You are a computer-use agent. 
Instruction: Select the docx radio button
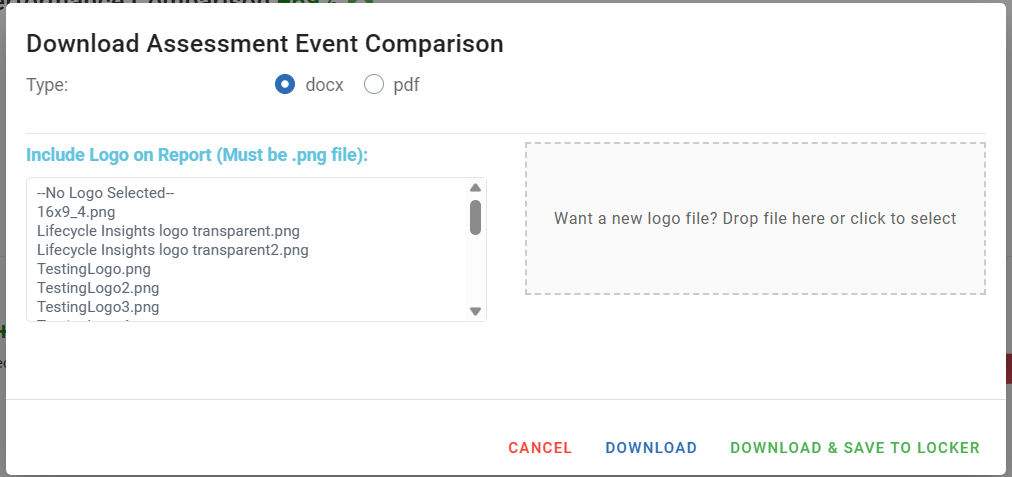(x=285, y=85)
